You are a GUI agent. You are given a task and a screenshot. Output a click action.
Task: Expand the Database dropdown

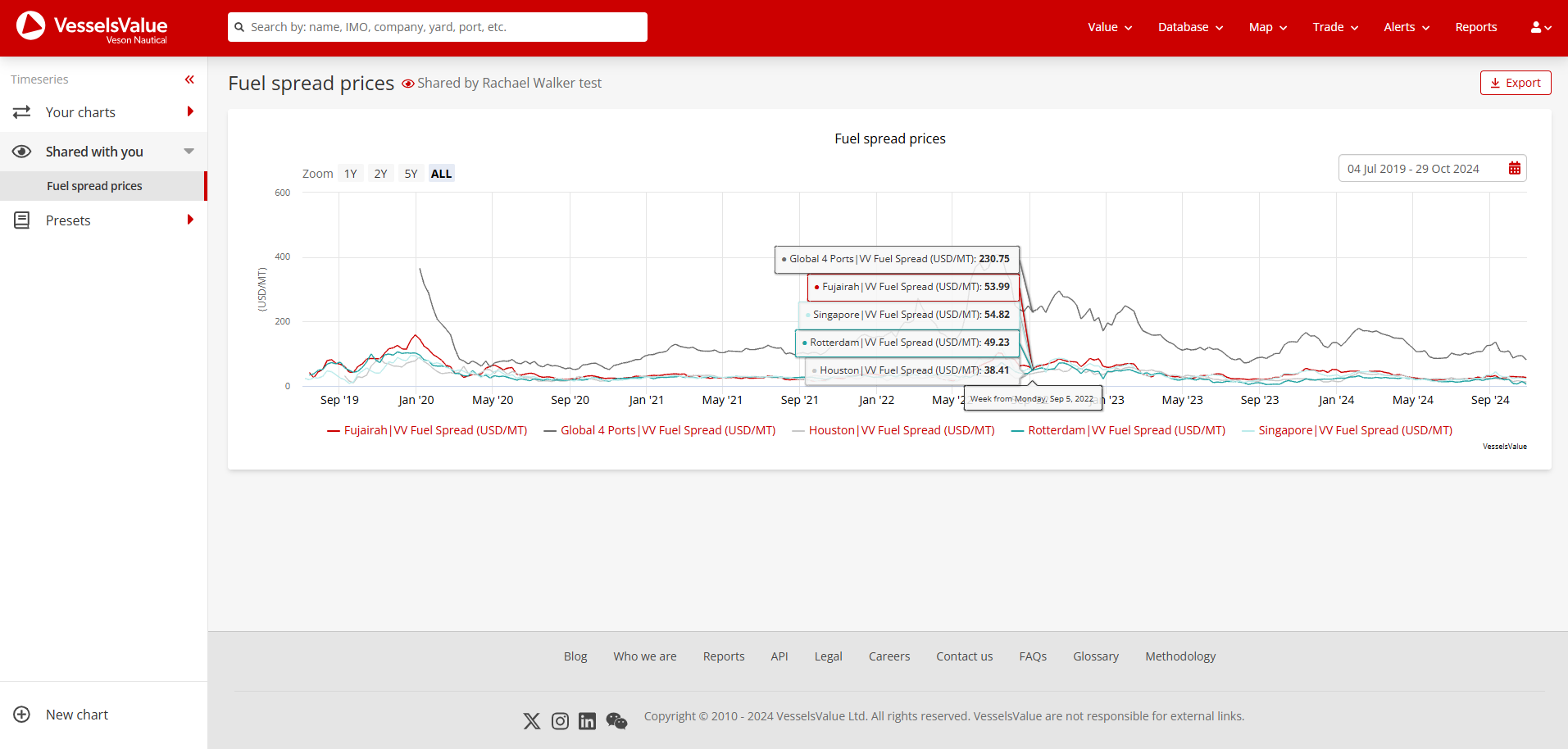1189,27
